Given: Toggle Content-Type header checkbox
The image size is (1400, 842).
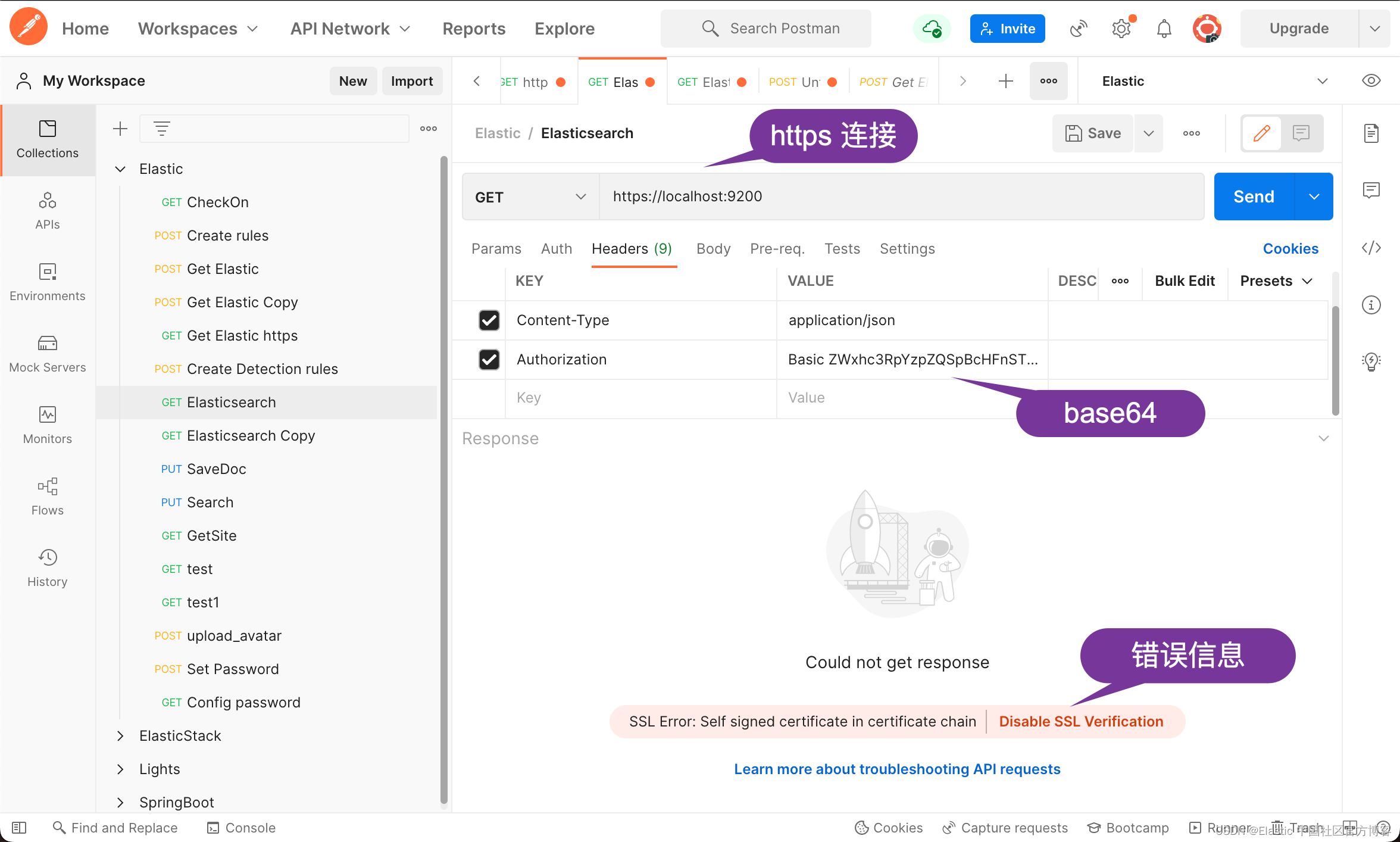Looking at the screenshot, I should tap(489, 319).
